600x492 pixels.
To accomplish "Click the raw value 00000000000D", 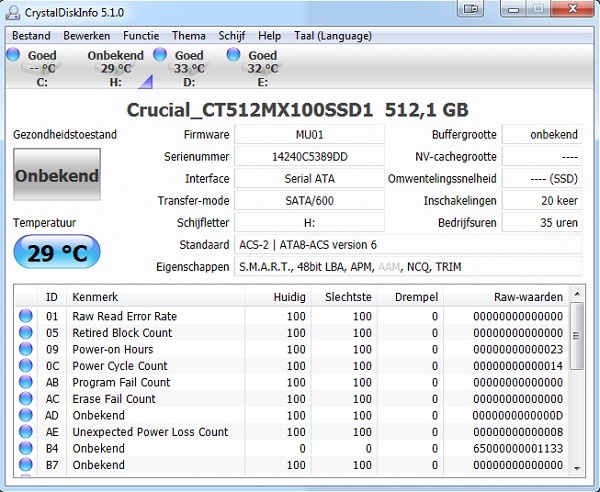I will [x=518, y=415].
